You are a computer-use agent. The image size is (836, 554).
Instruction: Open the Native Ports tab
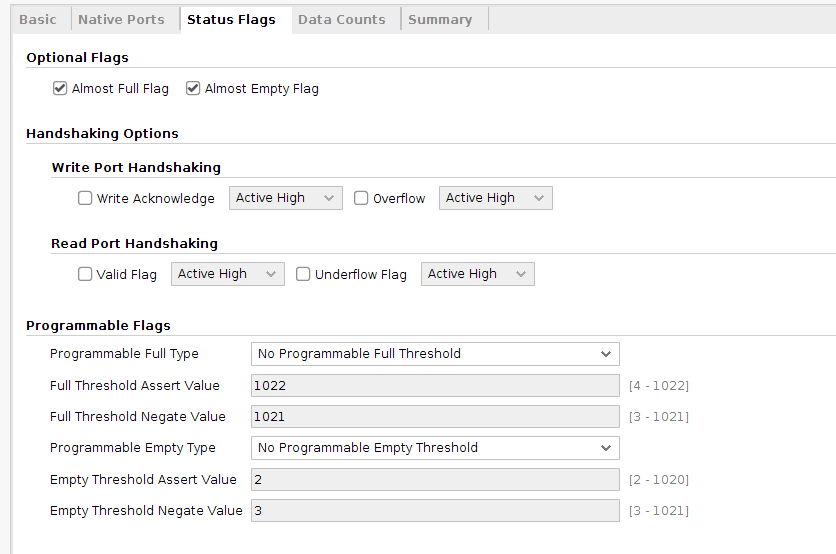click(x=121, y=19)
